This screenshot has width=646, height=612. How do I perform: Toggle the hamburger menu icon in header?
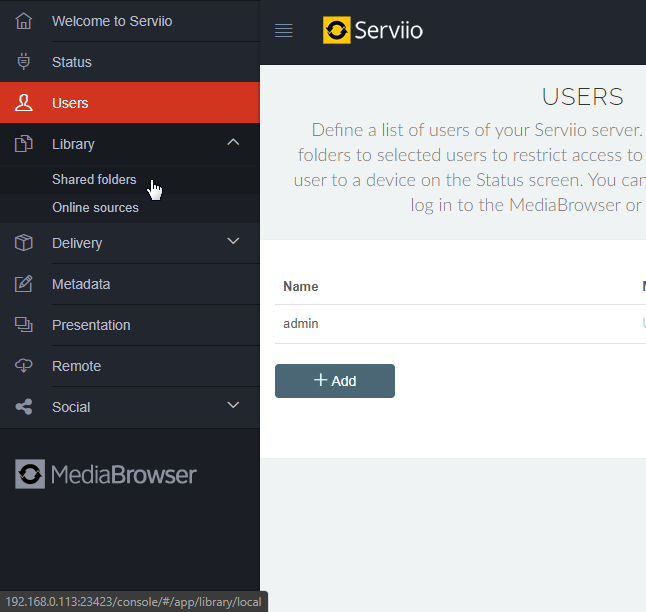[283, 30]
